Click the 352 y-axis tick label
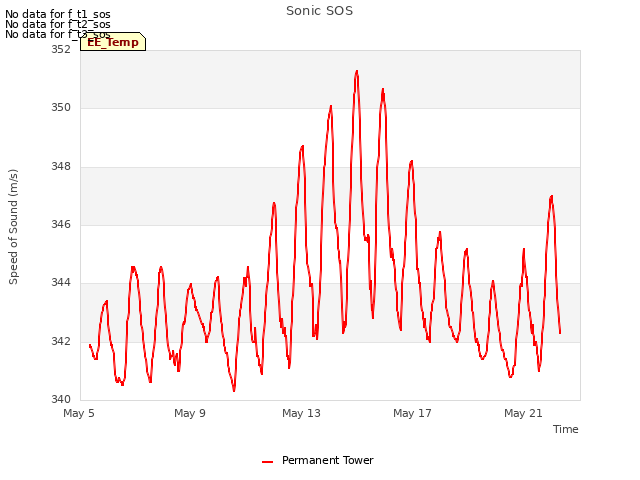Image resolution: width=640 pixels, height=480 pixels. coord(61,49)
